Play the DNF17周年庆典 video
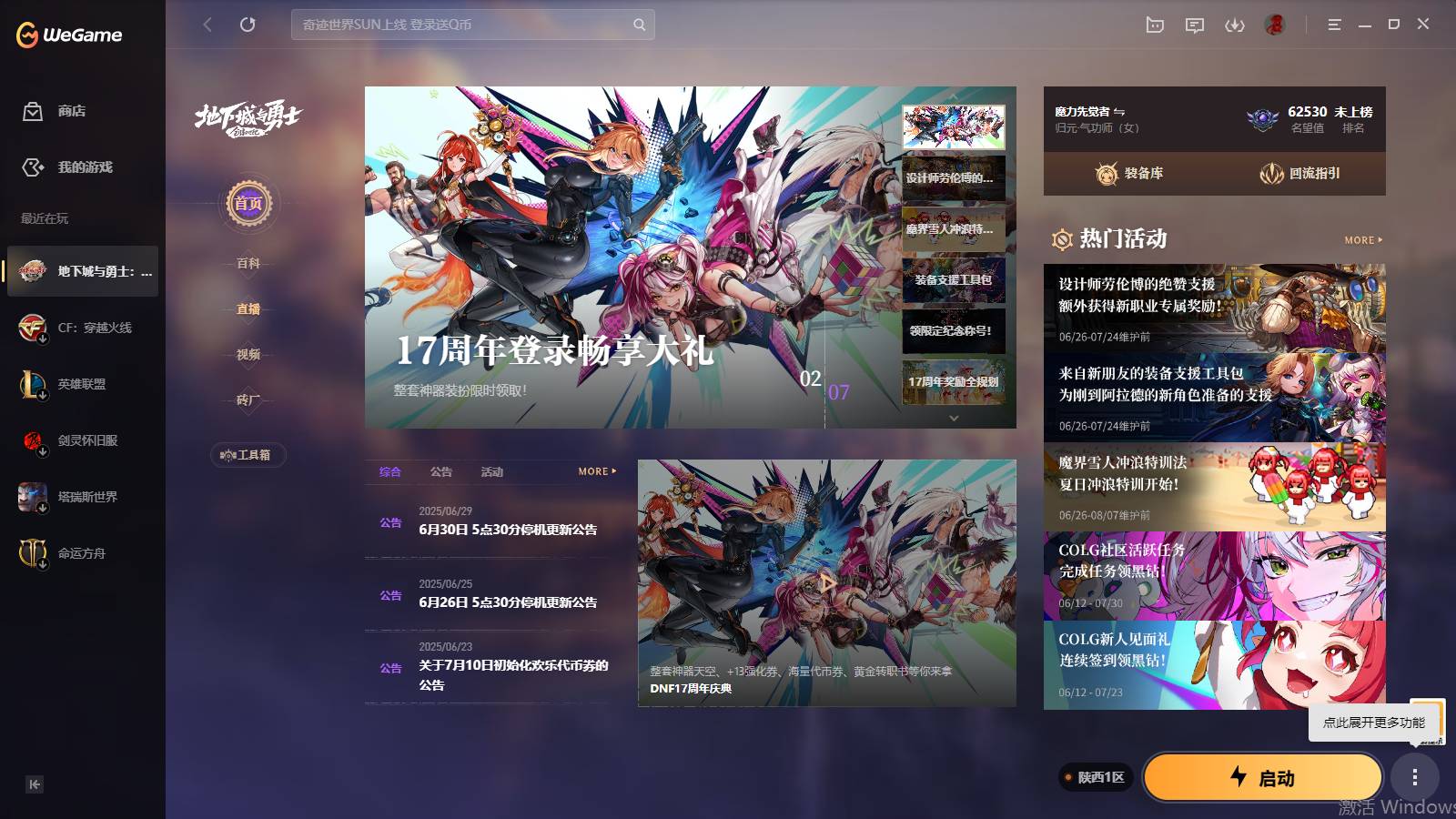Viewport: 1456px width, 819px height. pos(826,582)
